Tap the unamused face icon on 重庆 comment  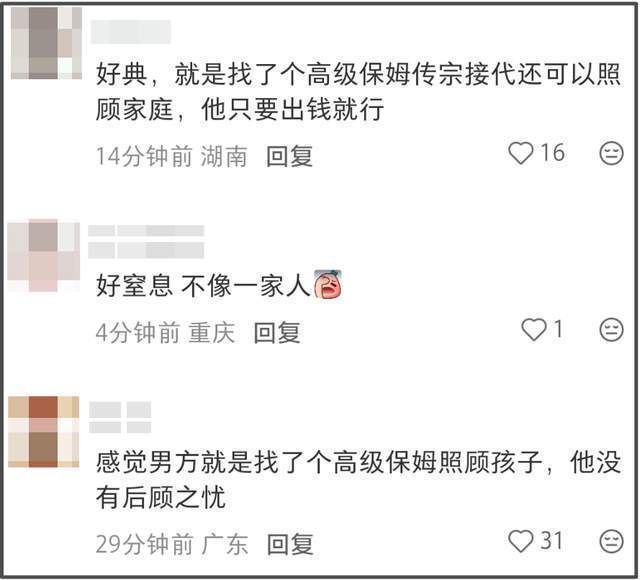(611, 329)
